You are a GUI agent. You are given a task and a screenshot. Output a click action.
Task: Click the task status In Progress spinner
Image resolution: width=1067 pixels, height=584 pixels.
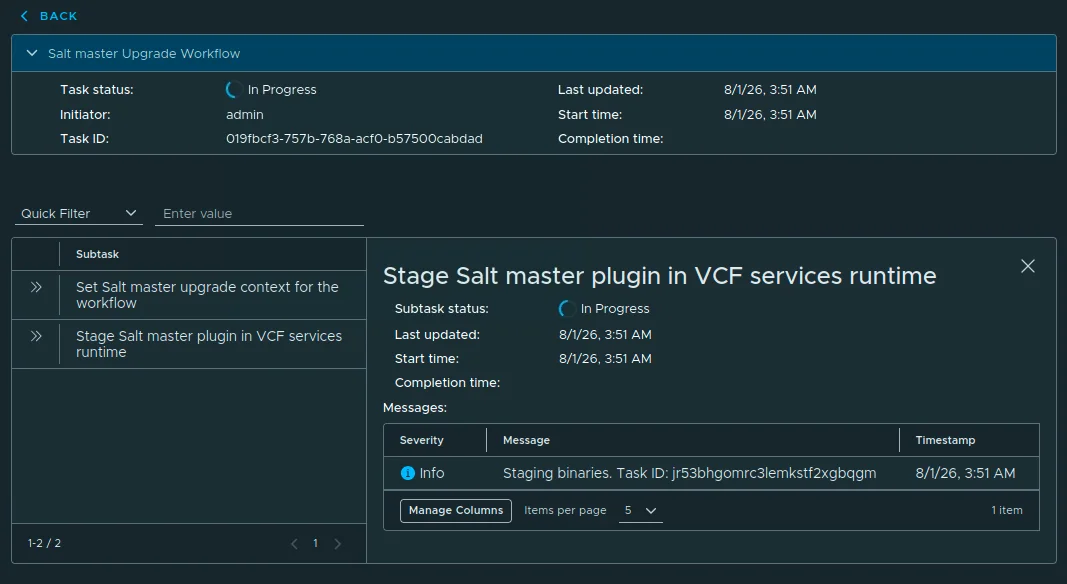tap(233, 90)
